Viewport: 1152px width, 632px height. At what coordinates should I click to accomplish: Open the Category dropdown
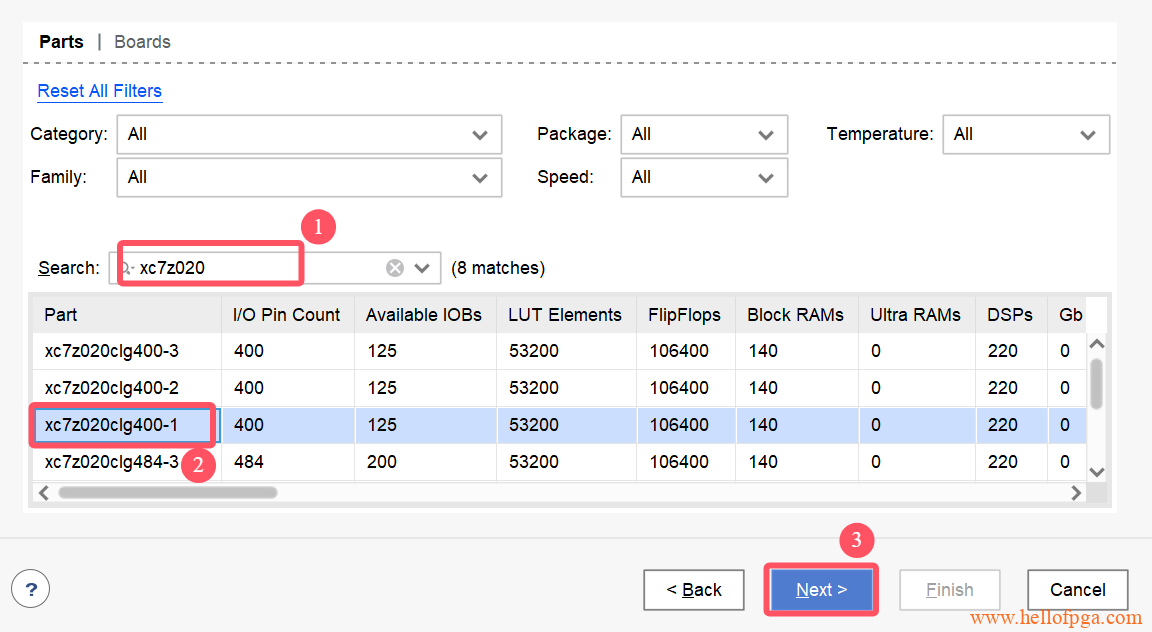309,134
